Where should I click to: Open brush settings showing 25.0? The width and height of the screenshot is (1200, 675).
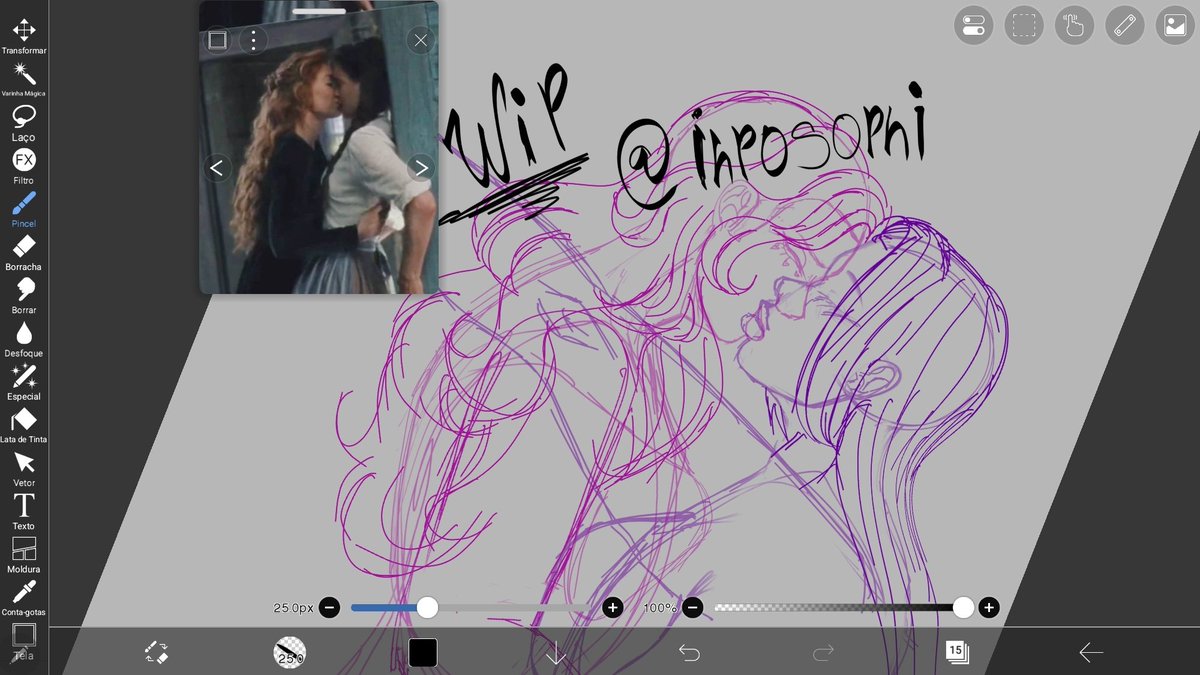point(289,653)
